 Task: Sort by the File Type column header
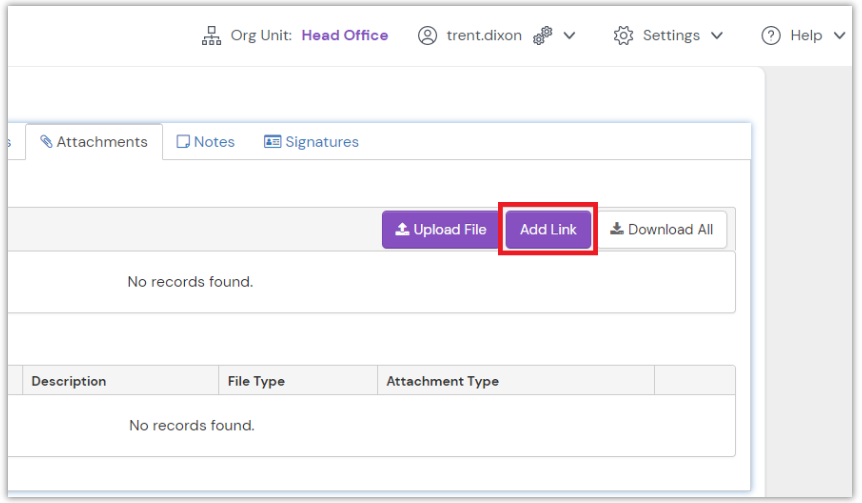coord(256,381)
